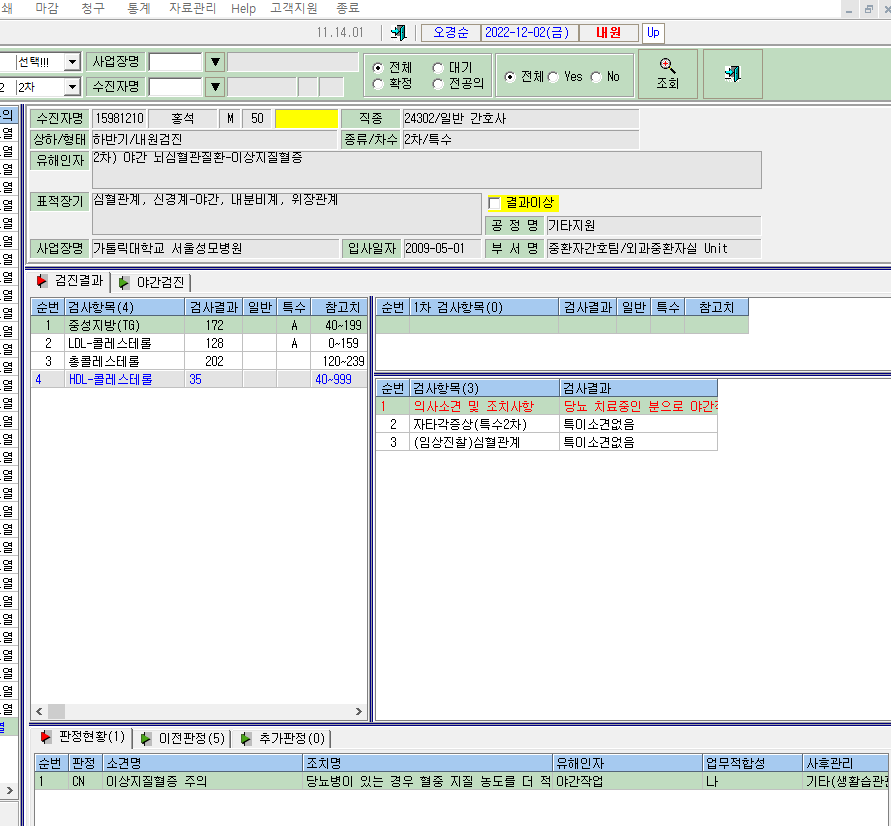Click the 조회 magnifier search button
The height and width of the screenshot is (826, 891).
(668, 74)
